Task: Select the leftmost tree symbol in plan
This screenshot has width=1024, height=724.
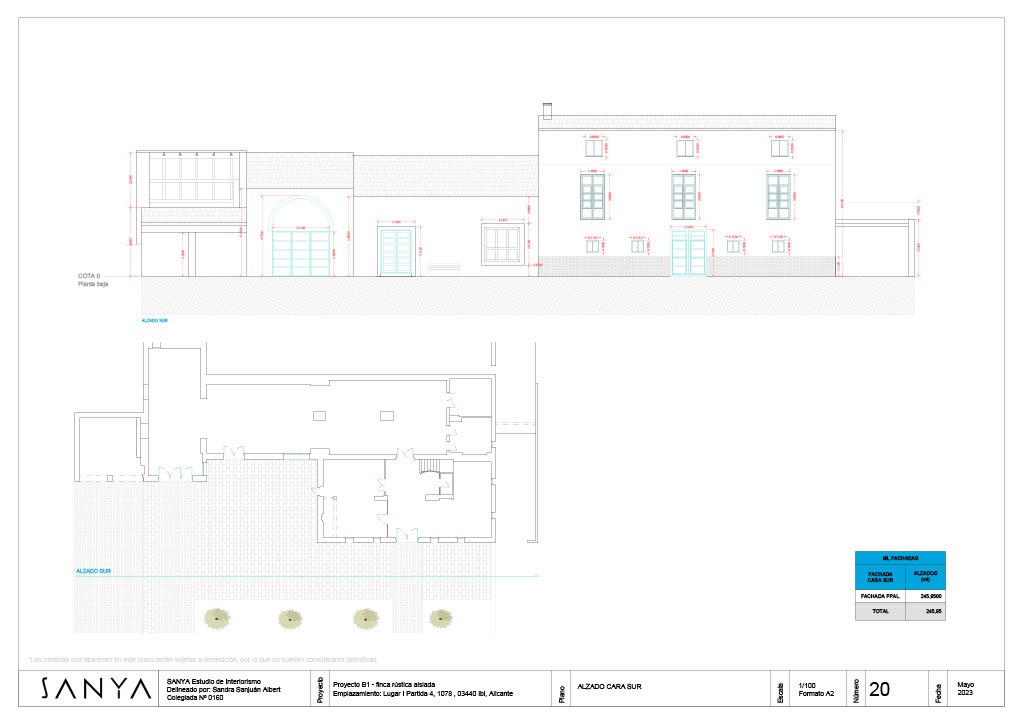Action: click(215, 619)
